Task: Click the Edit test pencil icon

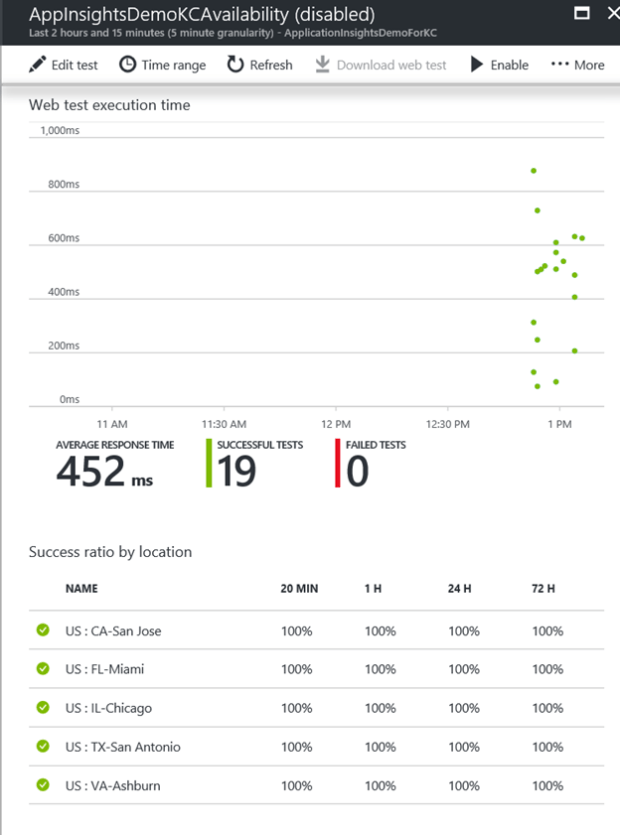Action: pyautogui.click(x=38, y=65)
